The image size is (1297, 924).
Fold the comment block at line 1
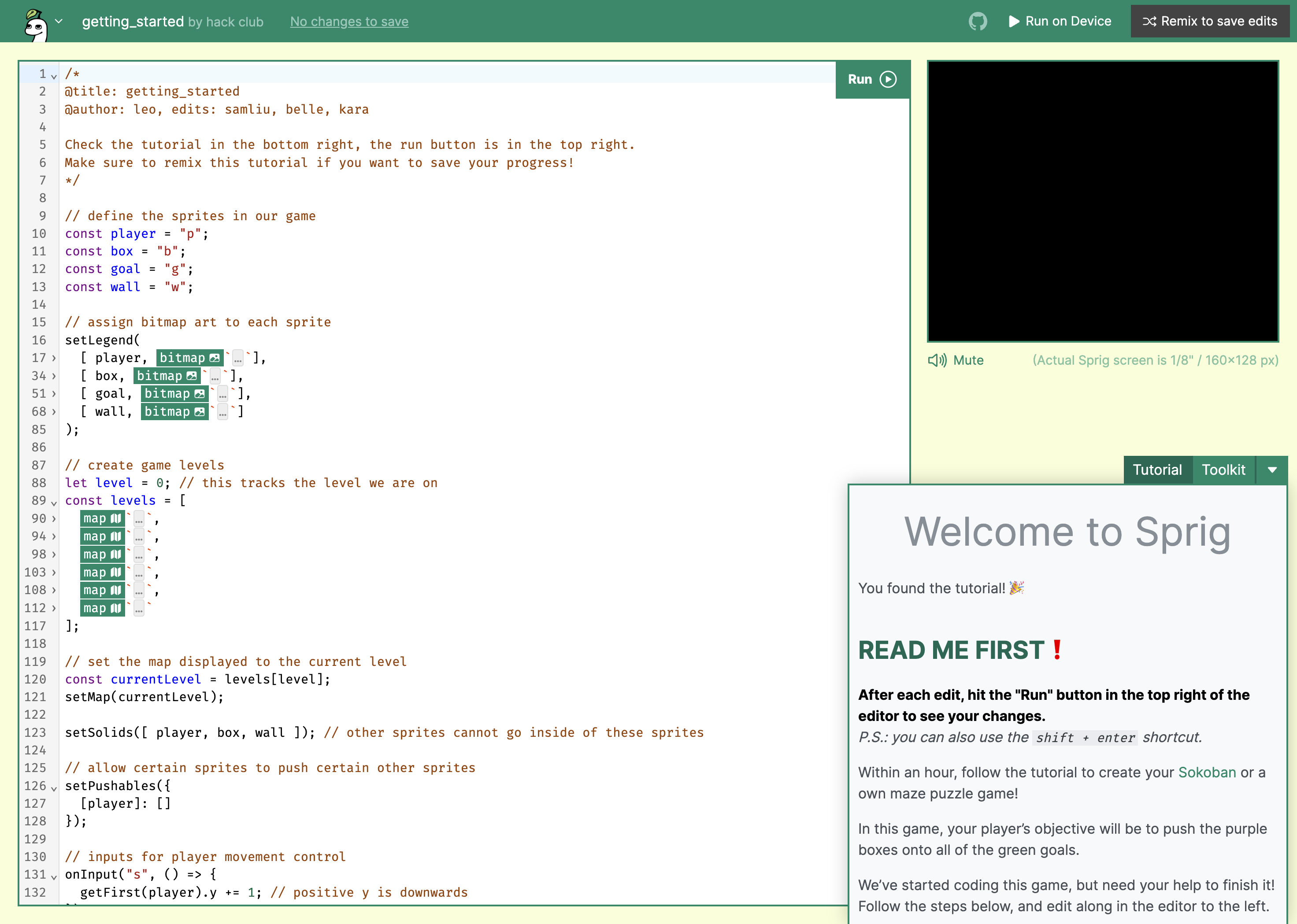point(54,75)
